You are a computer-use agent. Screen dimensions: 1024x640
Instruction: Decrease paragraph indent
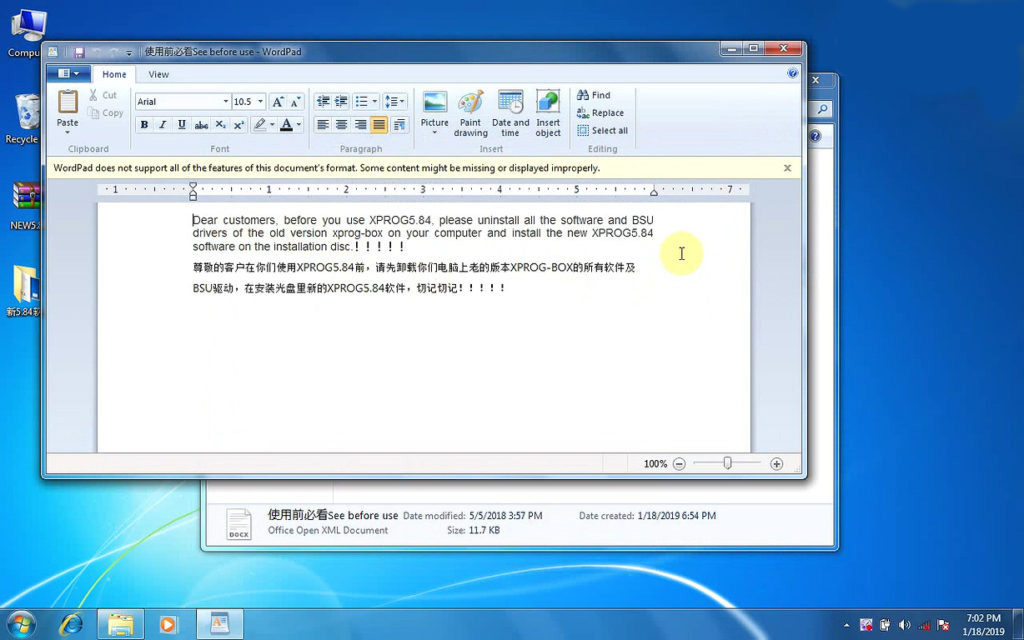[x=323, y=101]
